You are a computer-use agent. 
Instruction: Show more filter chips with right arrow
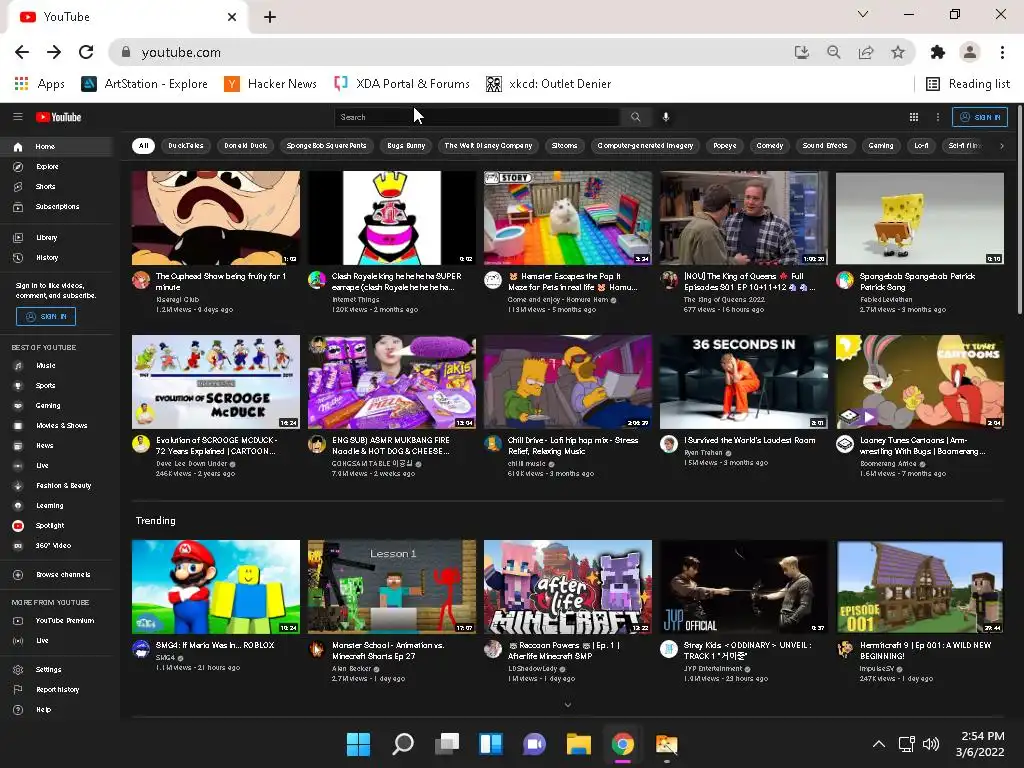(1002, 146)
